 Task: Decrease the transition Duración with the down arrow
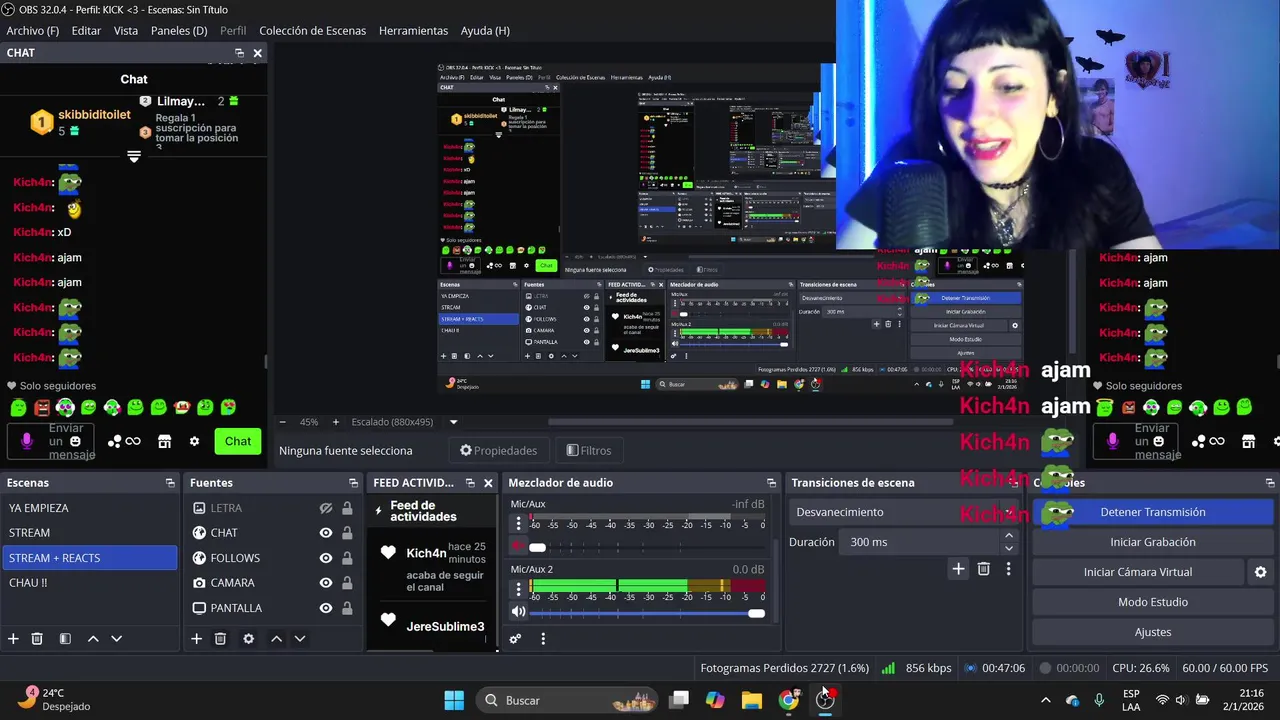(x=1008, y=548)
